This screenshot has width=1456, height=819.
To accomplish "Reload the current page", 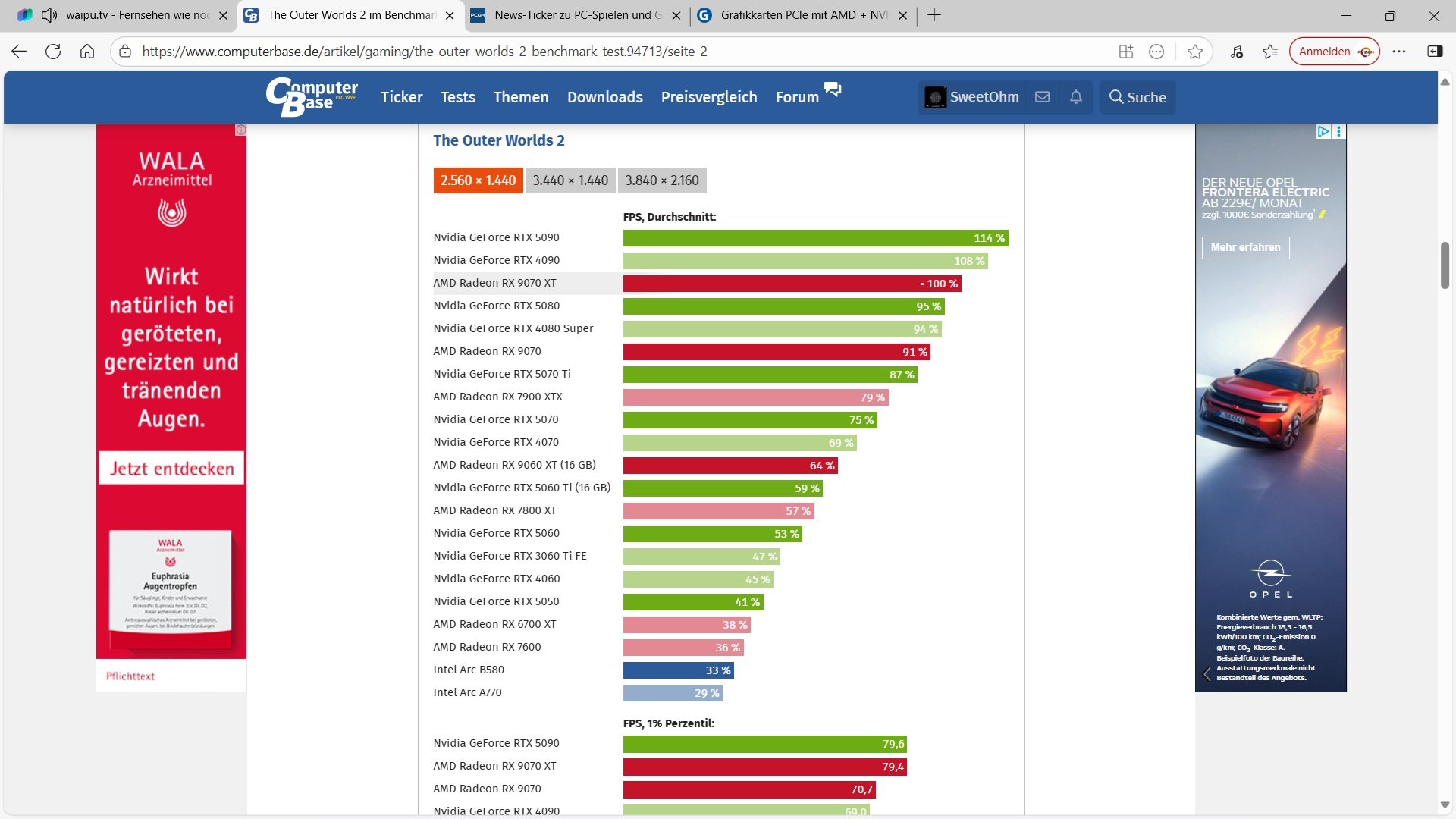I will (x=53, y=52).
